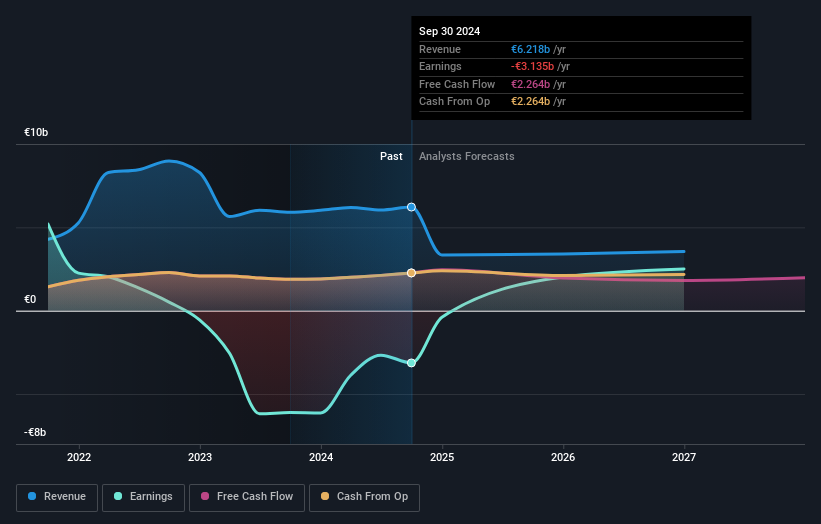The image size is (821, 524).
Task: Click the Revenue row label in tooltip
Action: [x=440, y=49]
